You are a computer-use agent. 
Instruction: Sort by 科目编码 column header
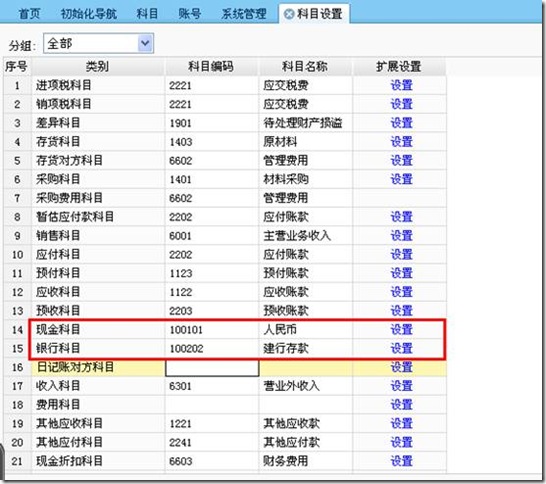click(211, 66)
